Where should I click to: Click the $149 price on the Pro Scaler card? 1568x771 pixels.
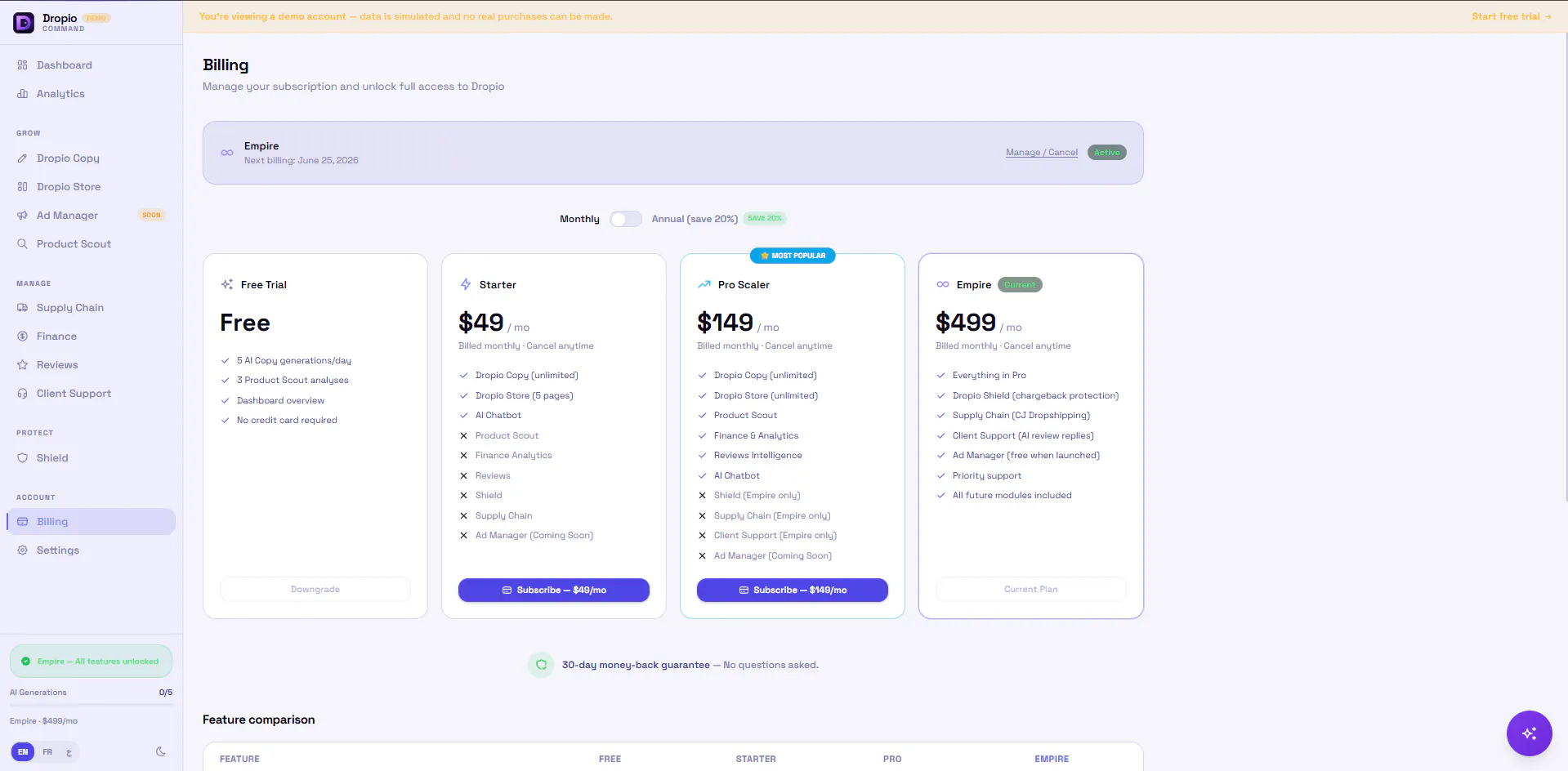pos(725,323)
